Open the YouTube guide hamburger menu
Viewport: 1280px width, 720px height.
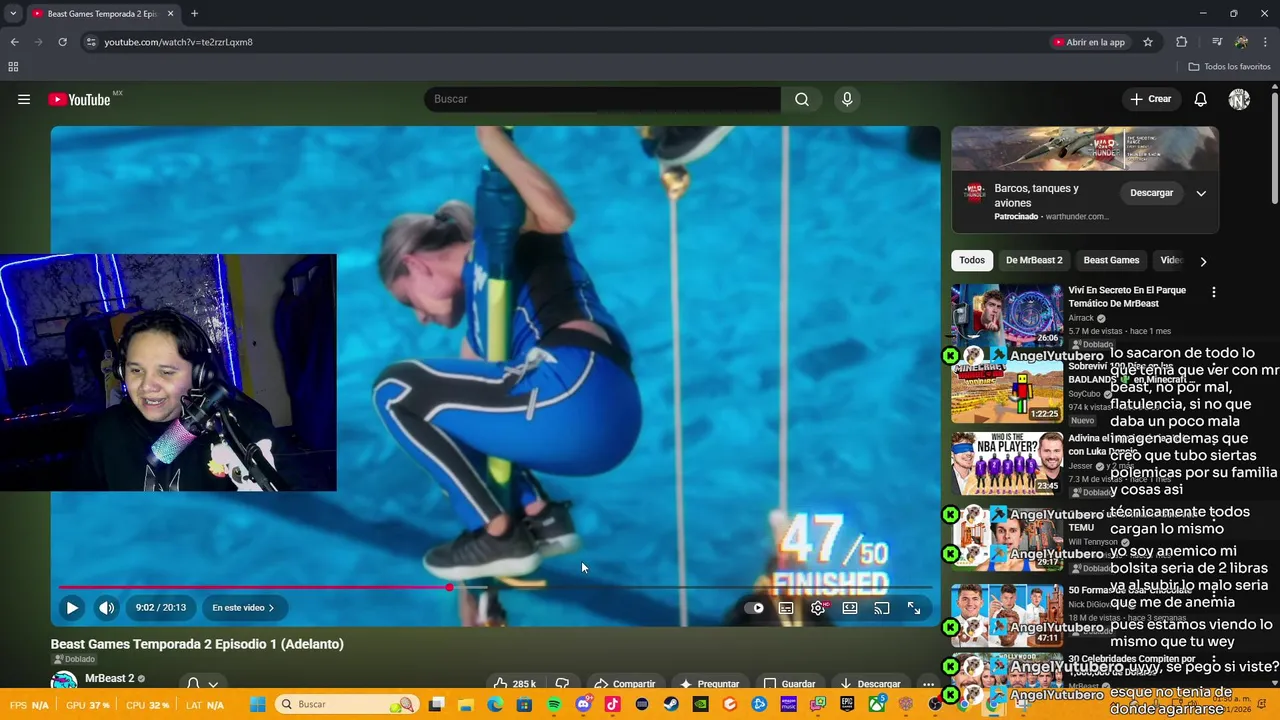click(x=24, y=99)
